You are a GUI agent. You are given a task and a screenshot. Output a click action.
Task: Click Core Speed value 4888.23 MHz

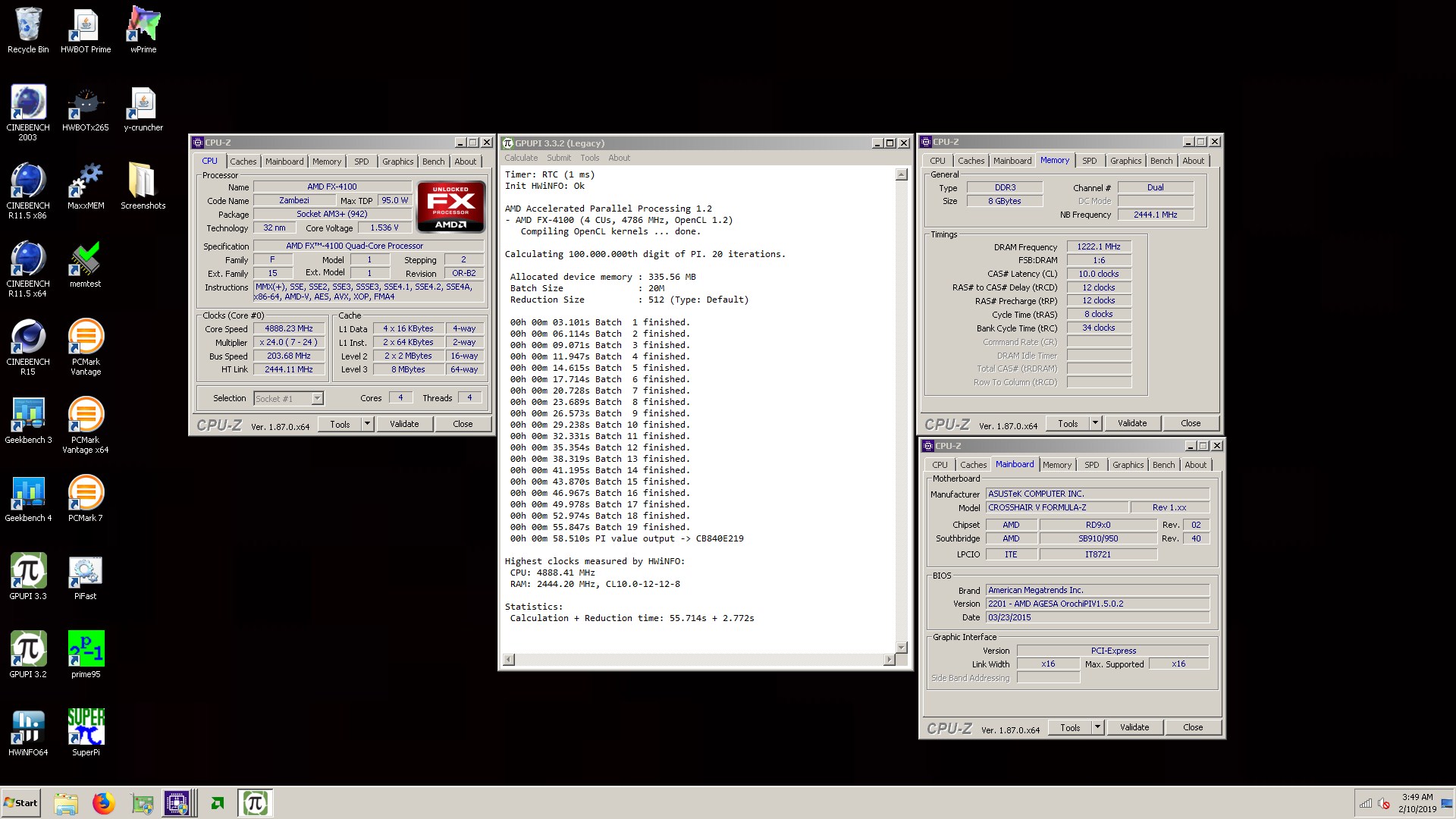click(x=289, y=328)
